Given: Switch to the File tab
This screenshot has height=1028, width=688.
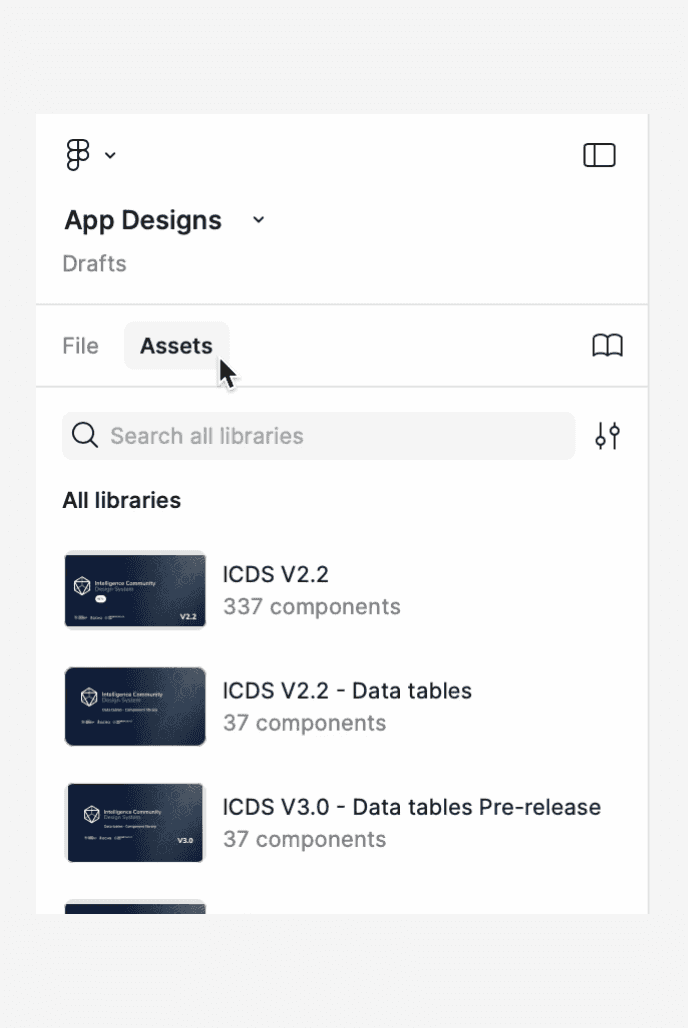Looking at the screenshot, I should click(80, 345).
